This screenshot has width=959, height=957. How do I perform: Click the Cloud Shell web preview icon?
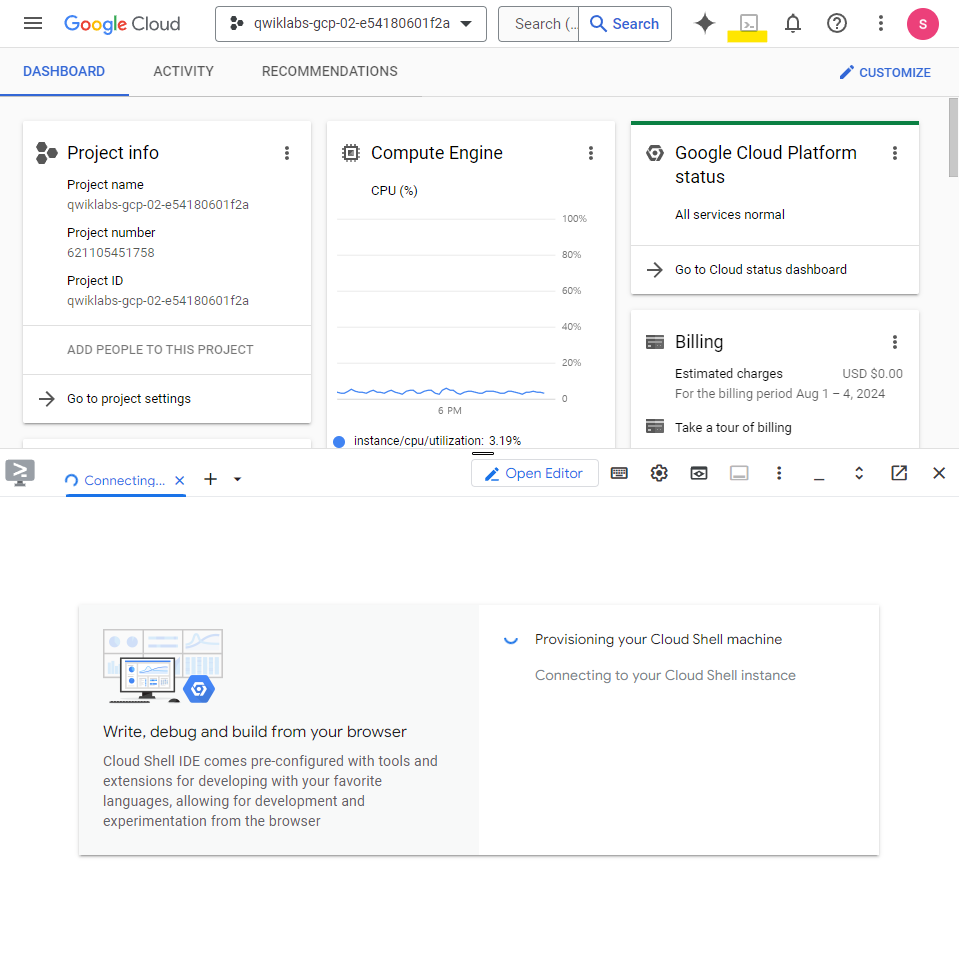(x=699, y=473)
